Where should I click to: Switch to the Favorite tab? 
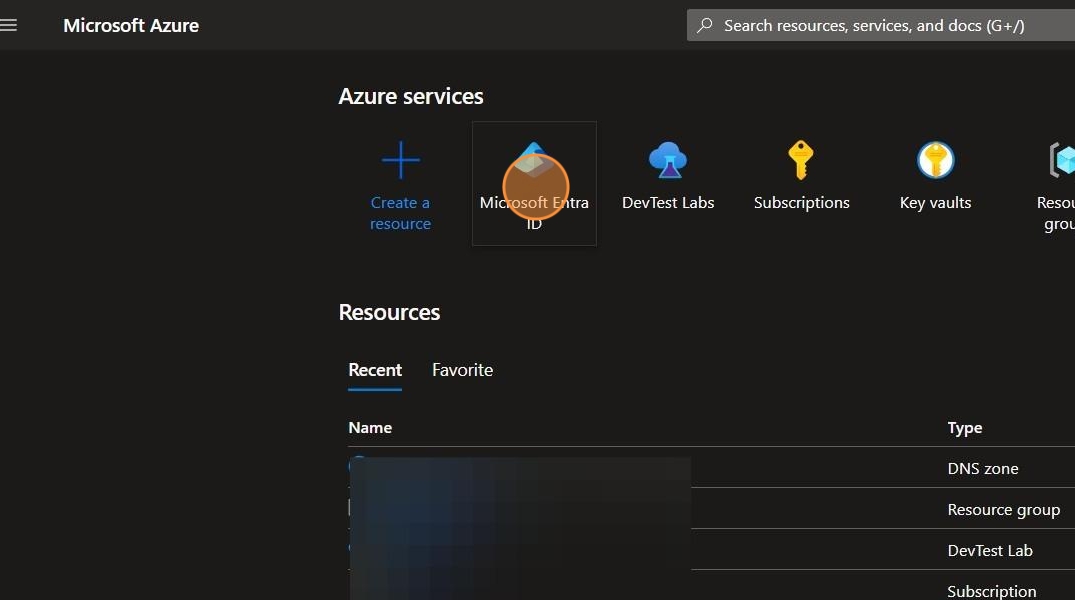click(x=462, y=370)
